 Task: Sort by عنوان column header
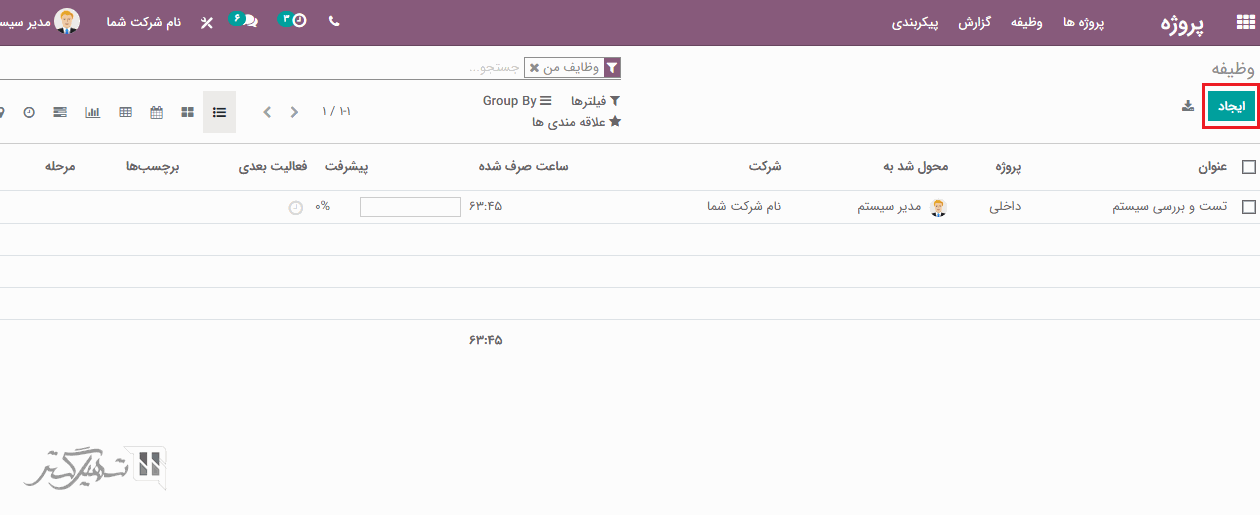click(1212, 167)
